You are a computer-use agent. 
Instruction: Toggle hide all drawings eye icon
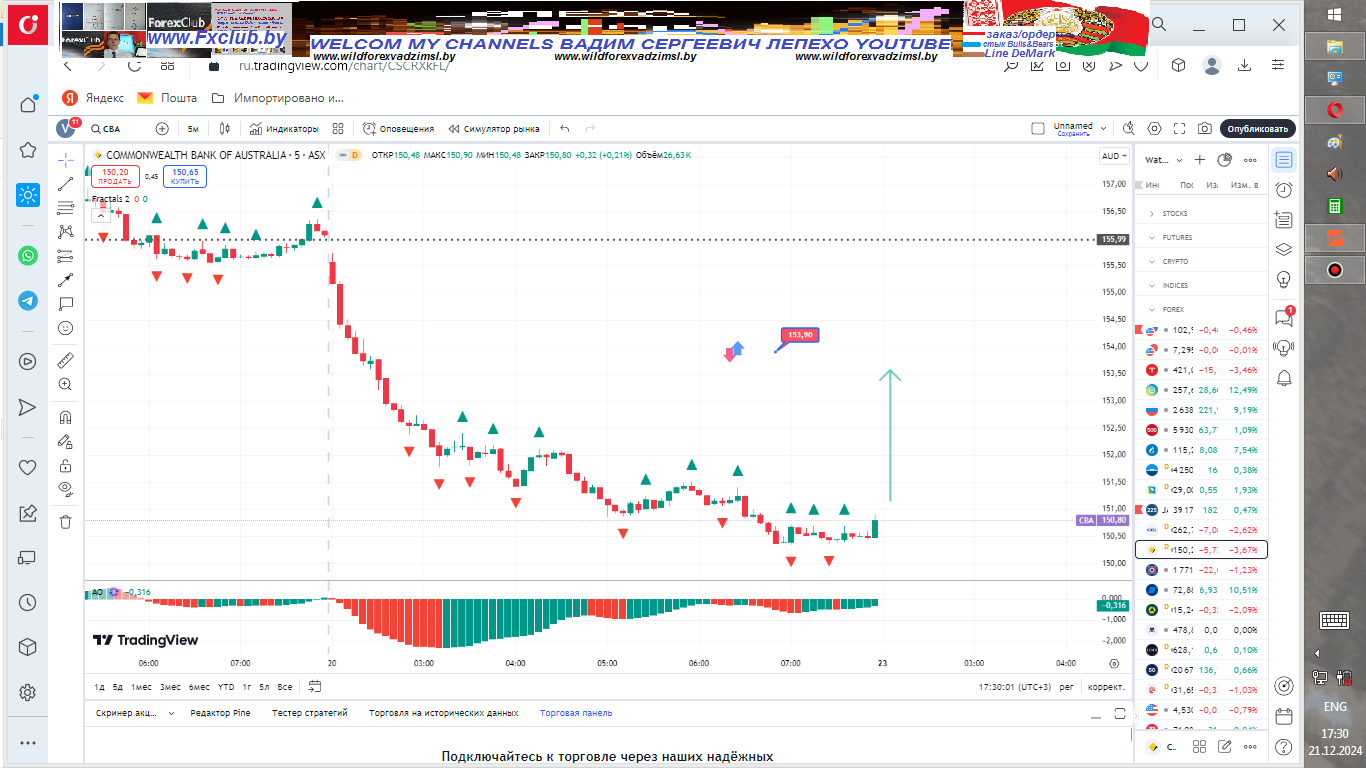pos(66,489)
